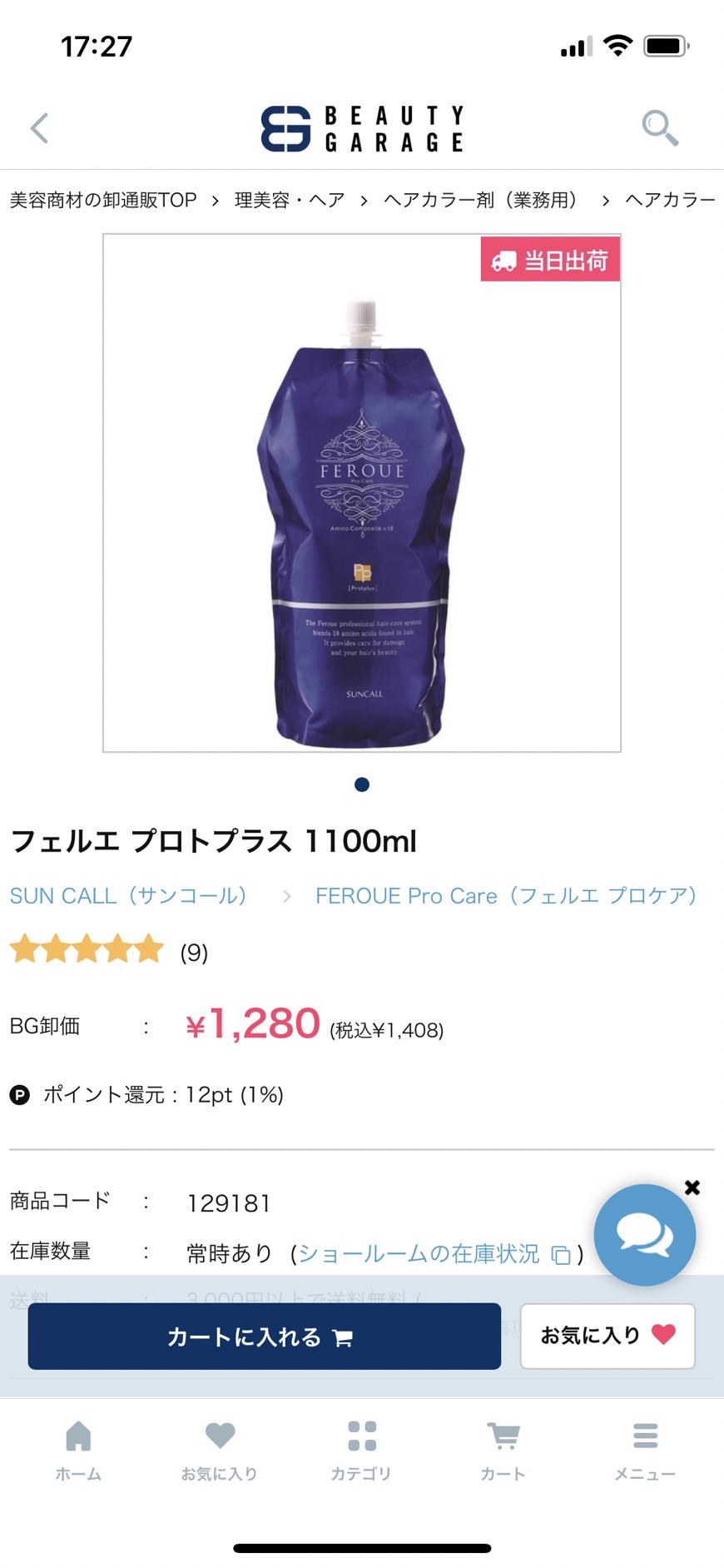Add item with カートに入れる button
Screen dimensions: 724x1568
point(265,1337)
